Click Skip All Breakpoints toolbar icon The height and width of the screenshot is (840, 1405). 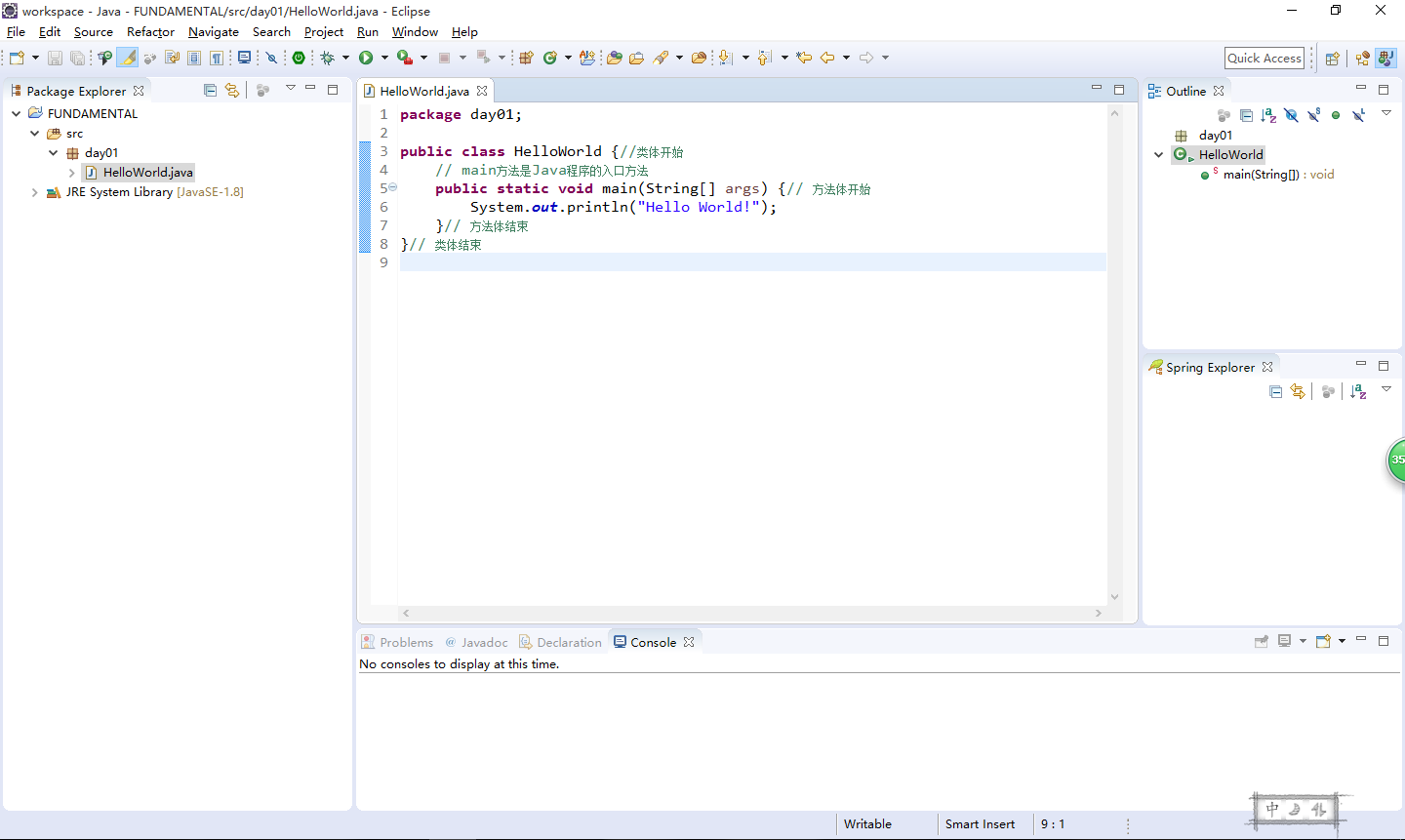[272, 58]
